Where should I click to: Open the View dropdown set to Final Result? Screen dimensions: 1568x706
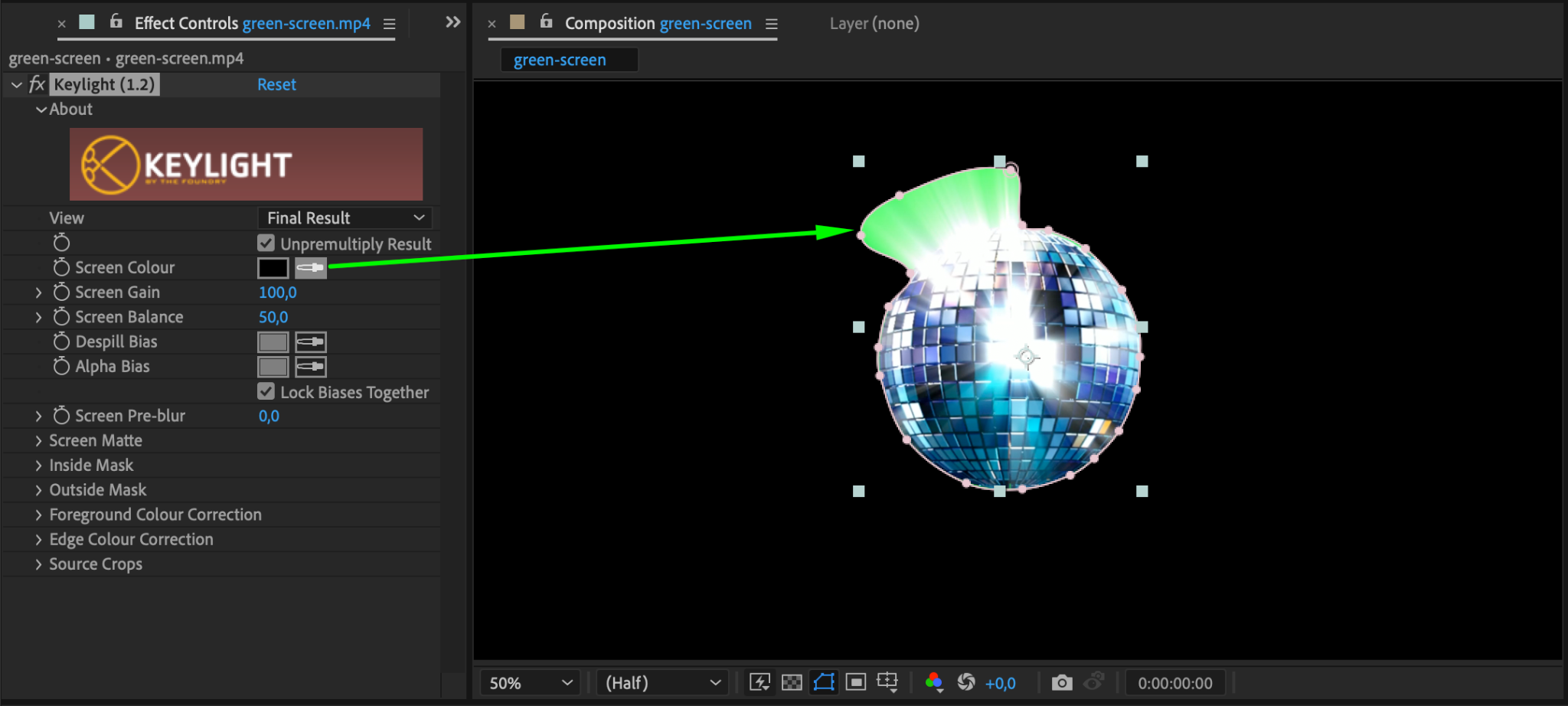[x=345, y=218]
